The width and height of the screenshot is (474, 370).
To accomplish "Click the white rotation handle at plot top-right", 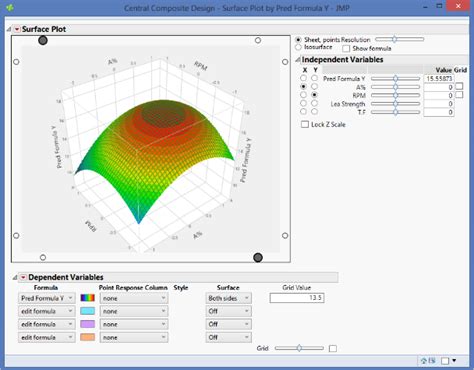I will (258, 40).
